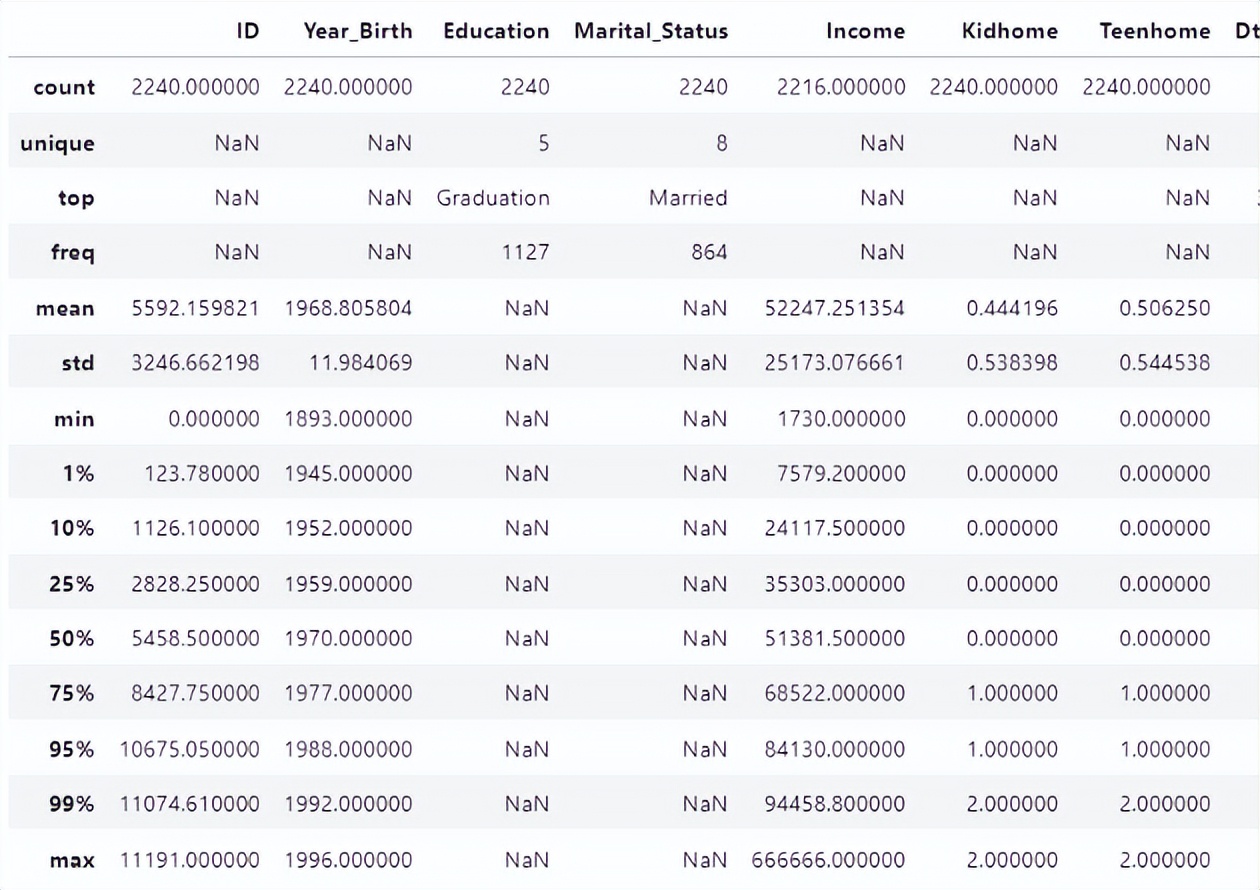
Task: Click the Education freq value 1127
Action: click(x=525, y=253)
